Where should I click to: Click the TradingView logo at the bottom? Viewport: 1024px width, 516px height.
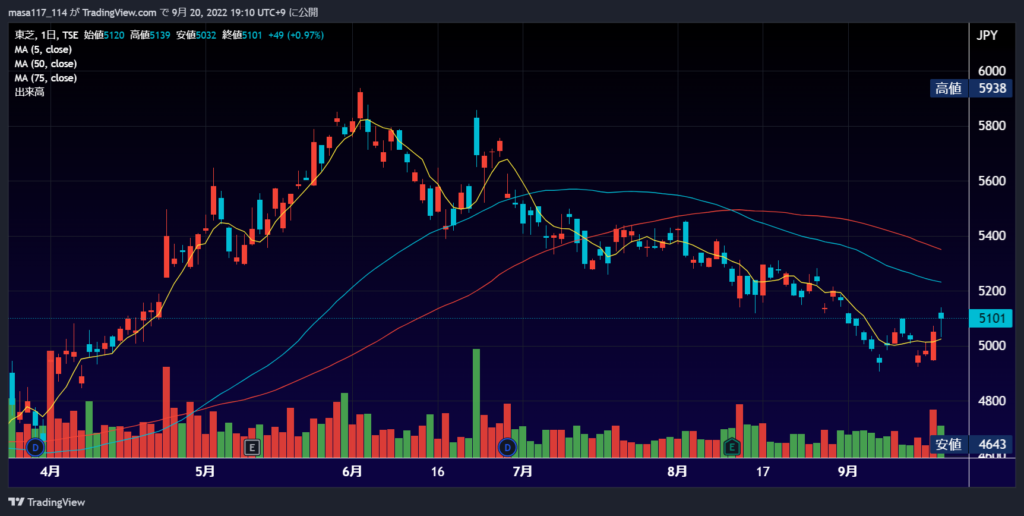(x=46, y=502)
